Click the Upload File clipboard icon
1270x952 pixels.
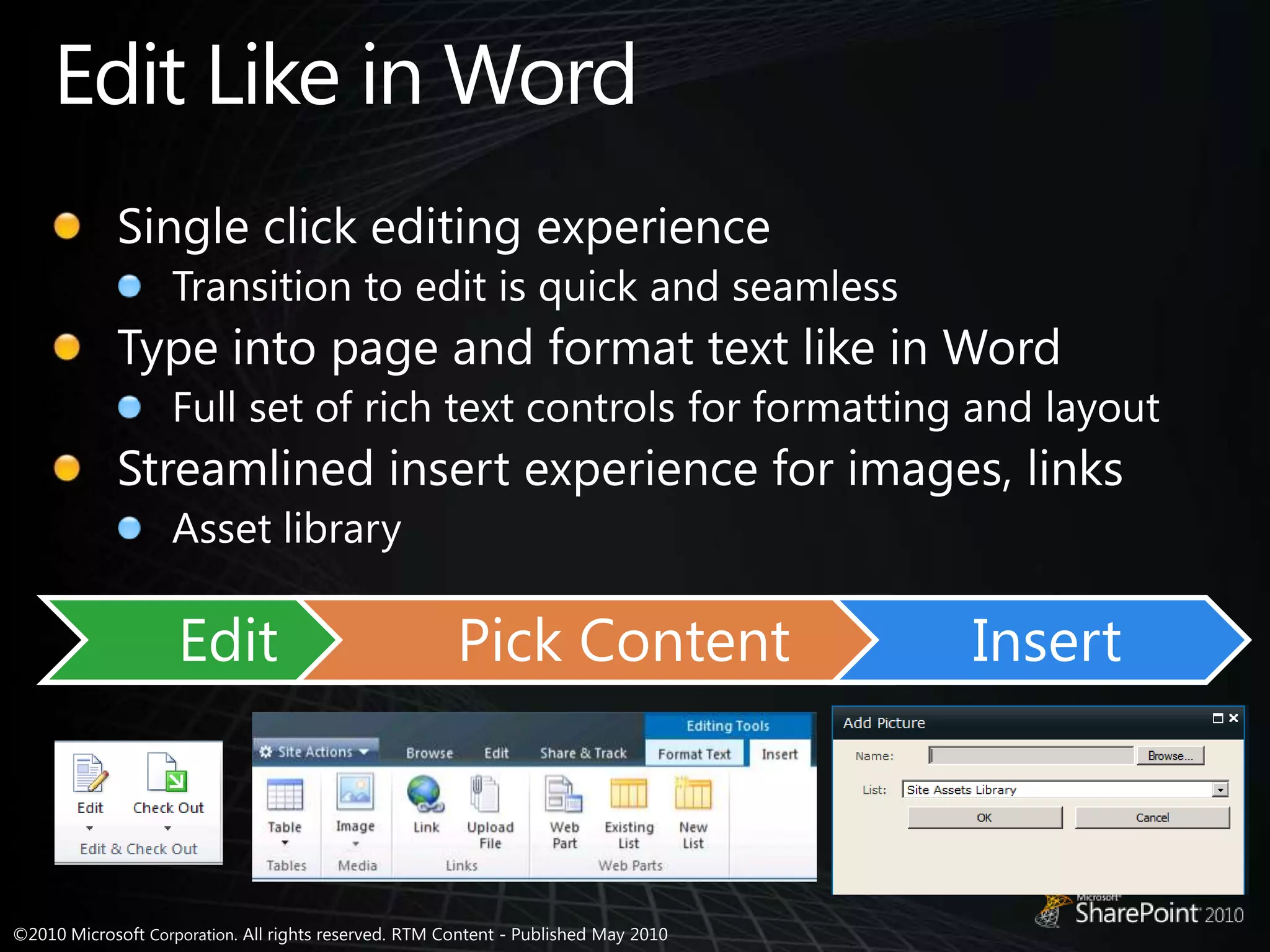(x=486, y=793)
